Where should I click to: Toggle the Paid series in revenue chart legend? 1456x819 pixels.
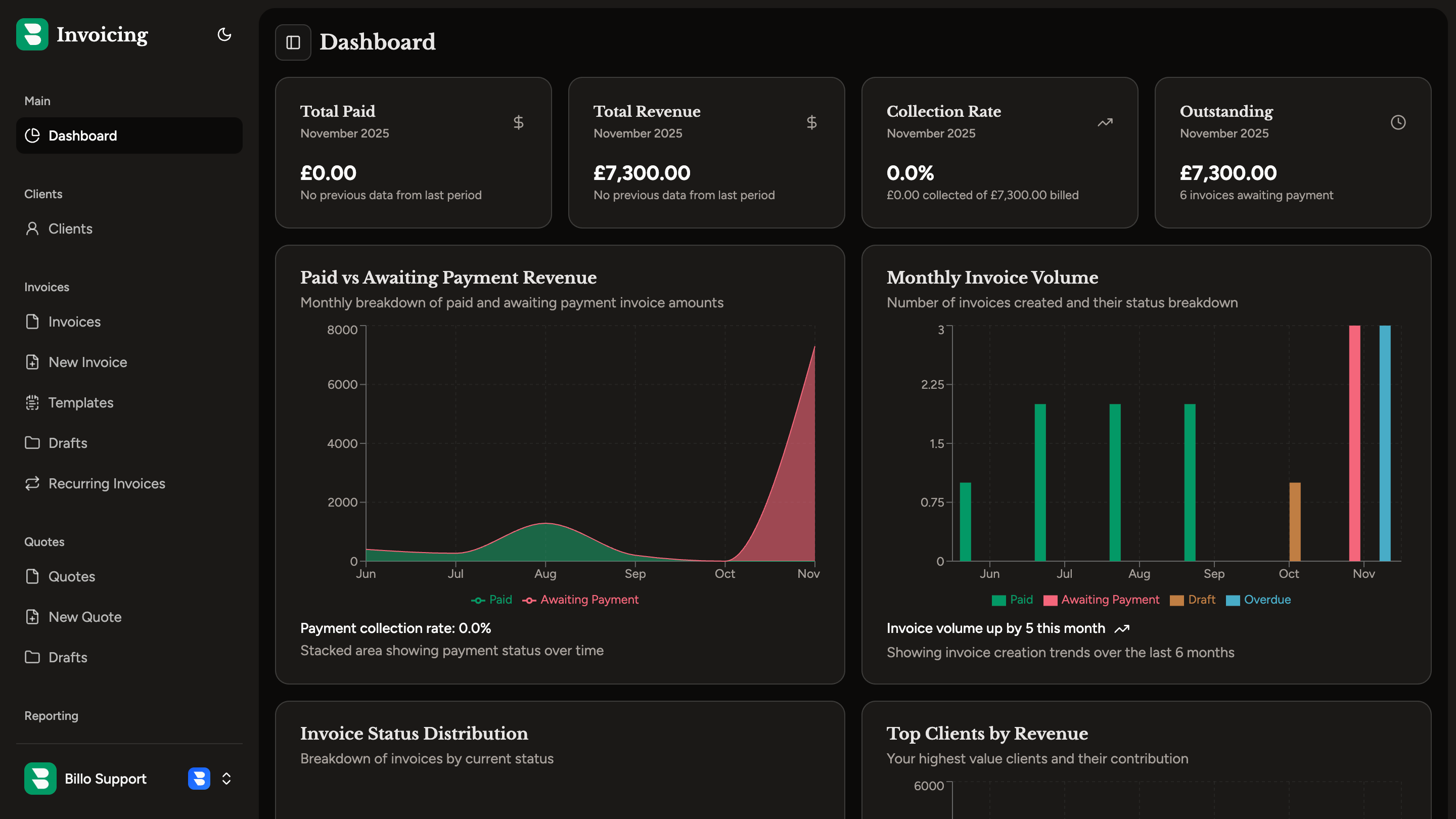tap(492, 599)
